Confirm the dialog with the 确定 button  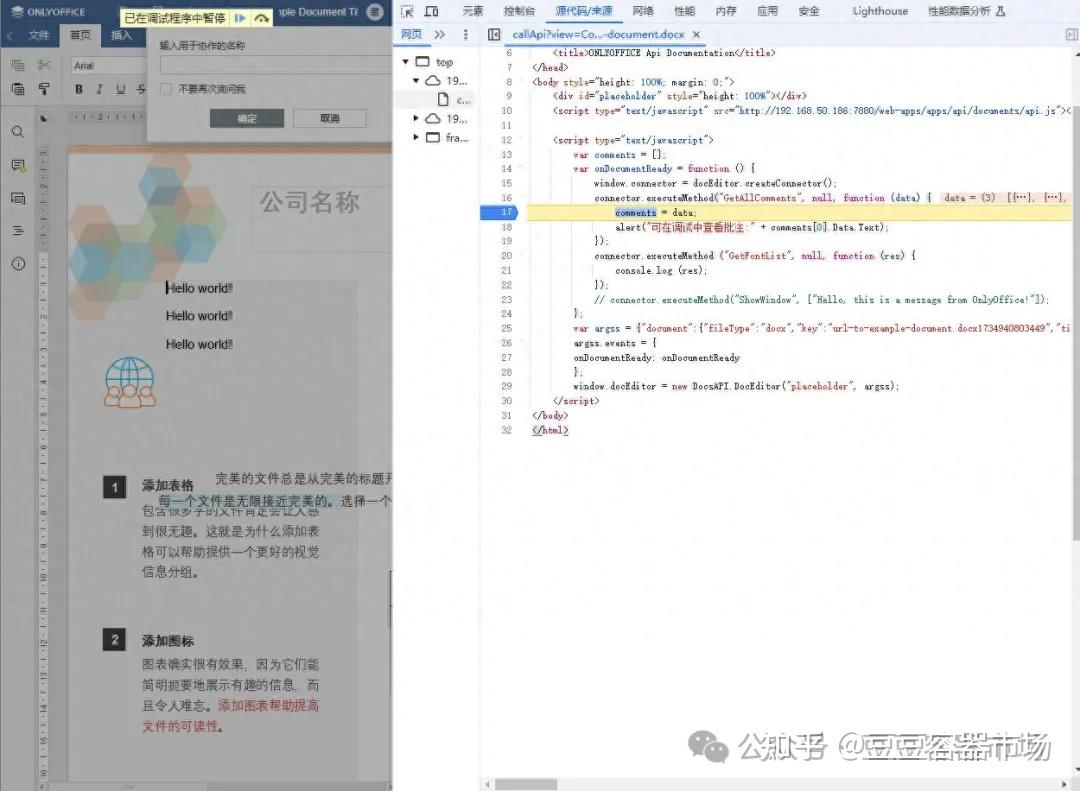[247, 119]
